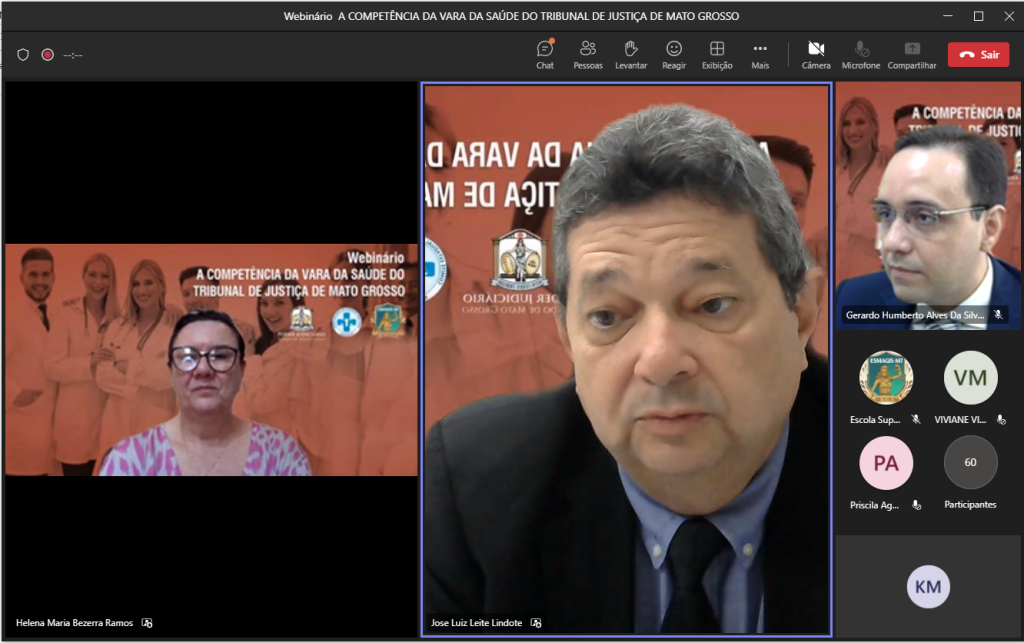This screenshot has height=643, width=1024.
Task: Toggle the Microfone mute state
Action: [861, 54]
